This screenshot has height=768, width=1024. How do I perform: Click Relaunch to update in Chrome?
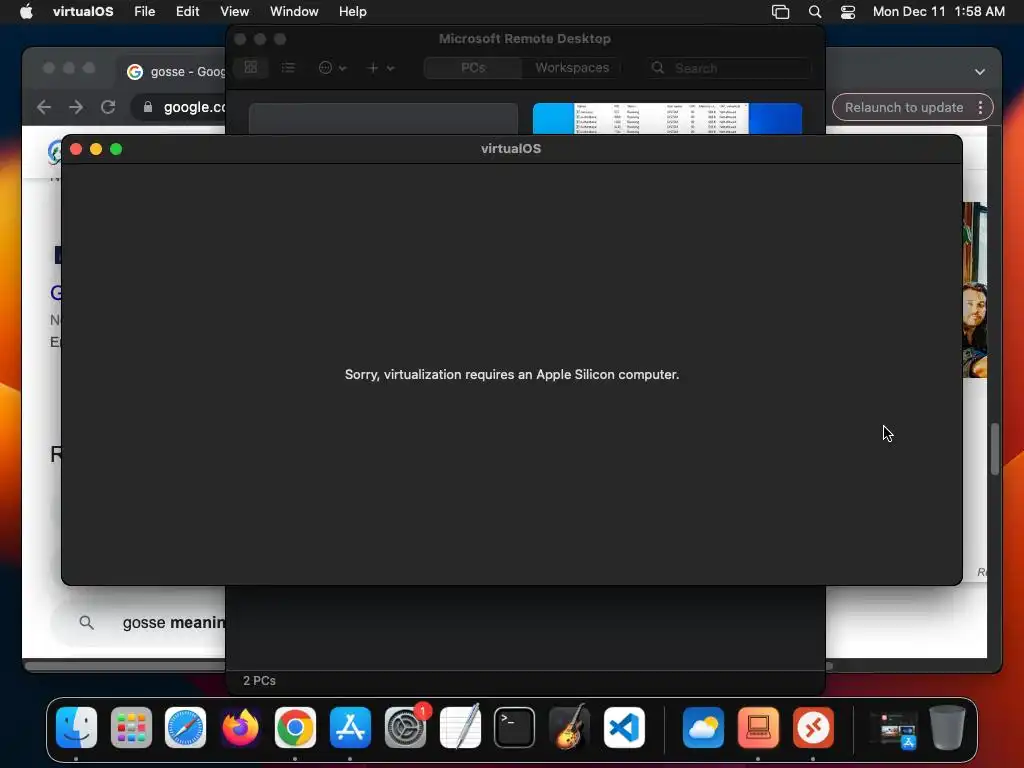pyautogui.click(x=903, y=107)
